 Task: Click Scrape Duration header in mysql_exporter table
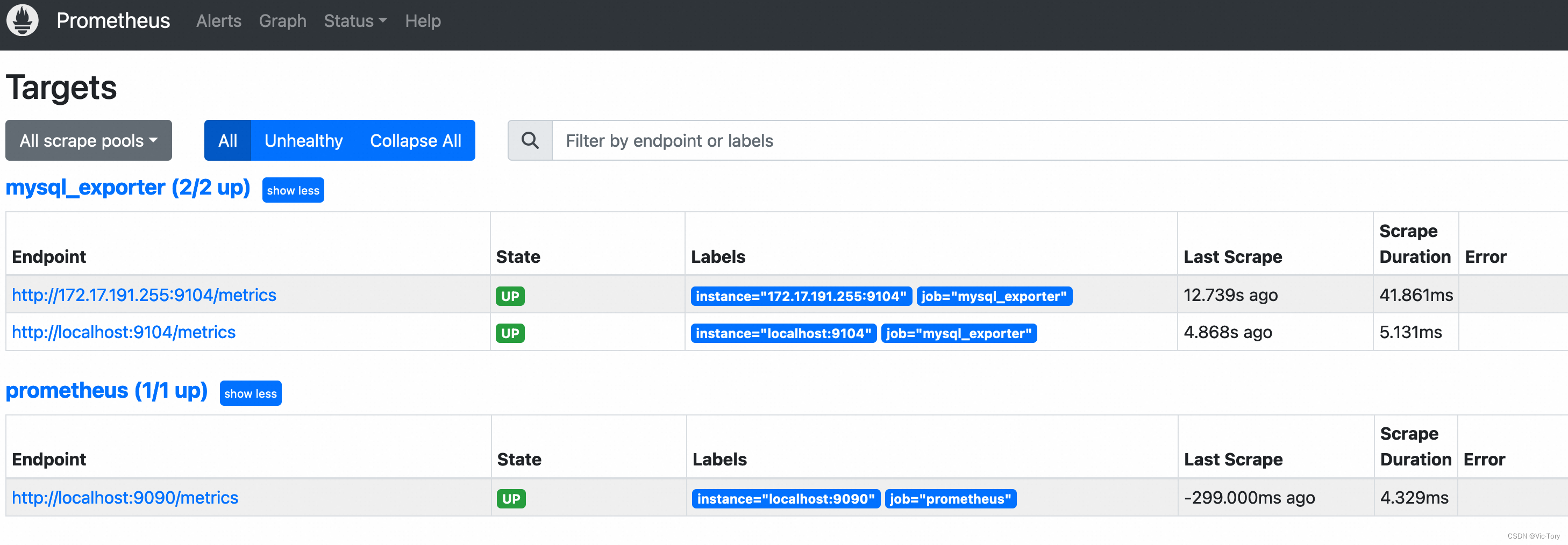tap(1415, 244)
